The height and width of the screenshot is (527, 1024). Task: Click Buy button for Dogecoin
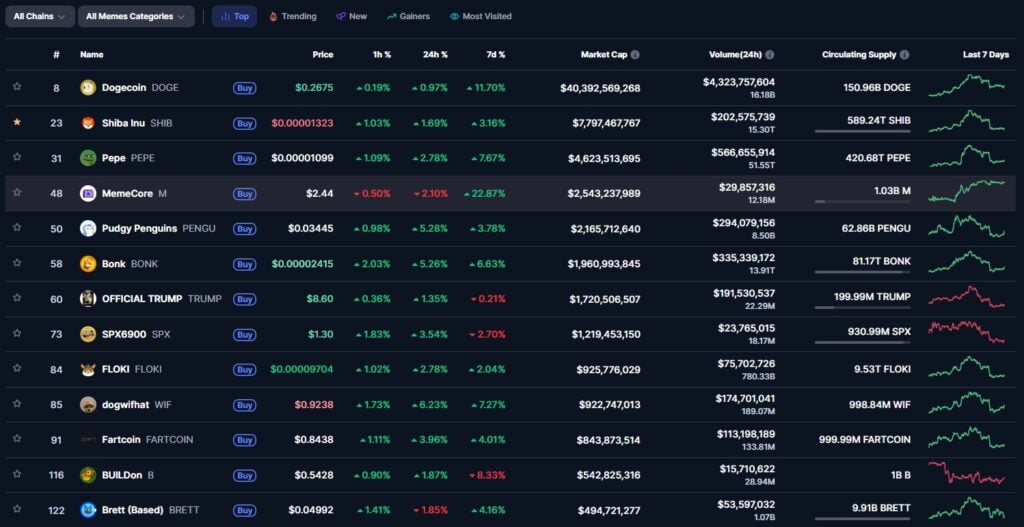[244, 88]
